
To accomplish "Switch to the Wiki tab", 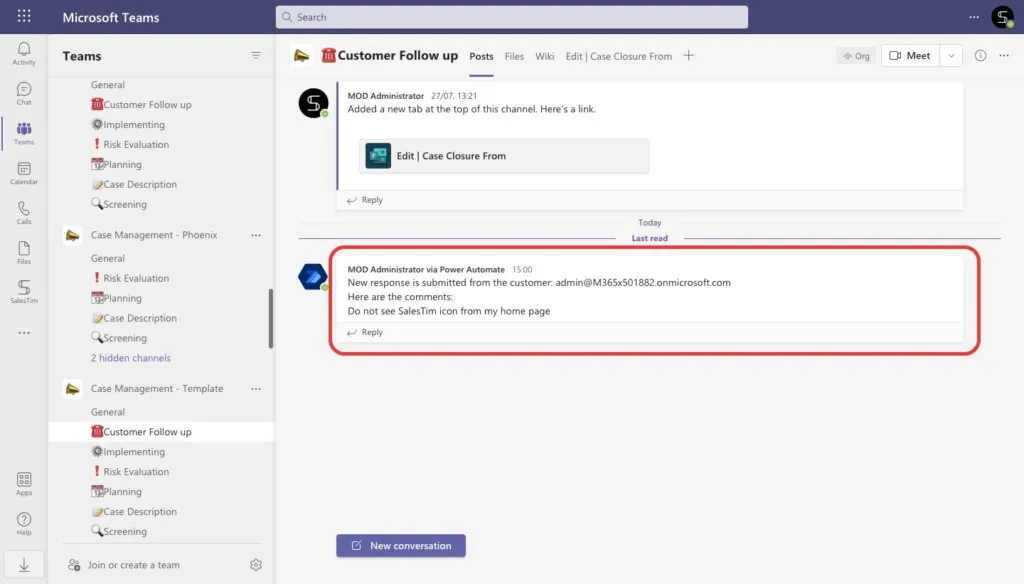I will coord(545,56).
